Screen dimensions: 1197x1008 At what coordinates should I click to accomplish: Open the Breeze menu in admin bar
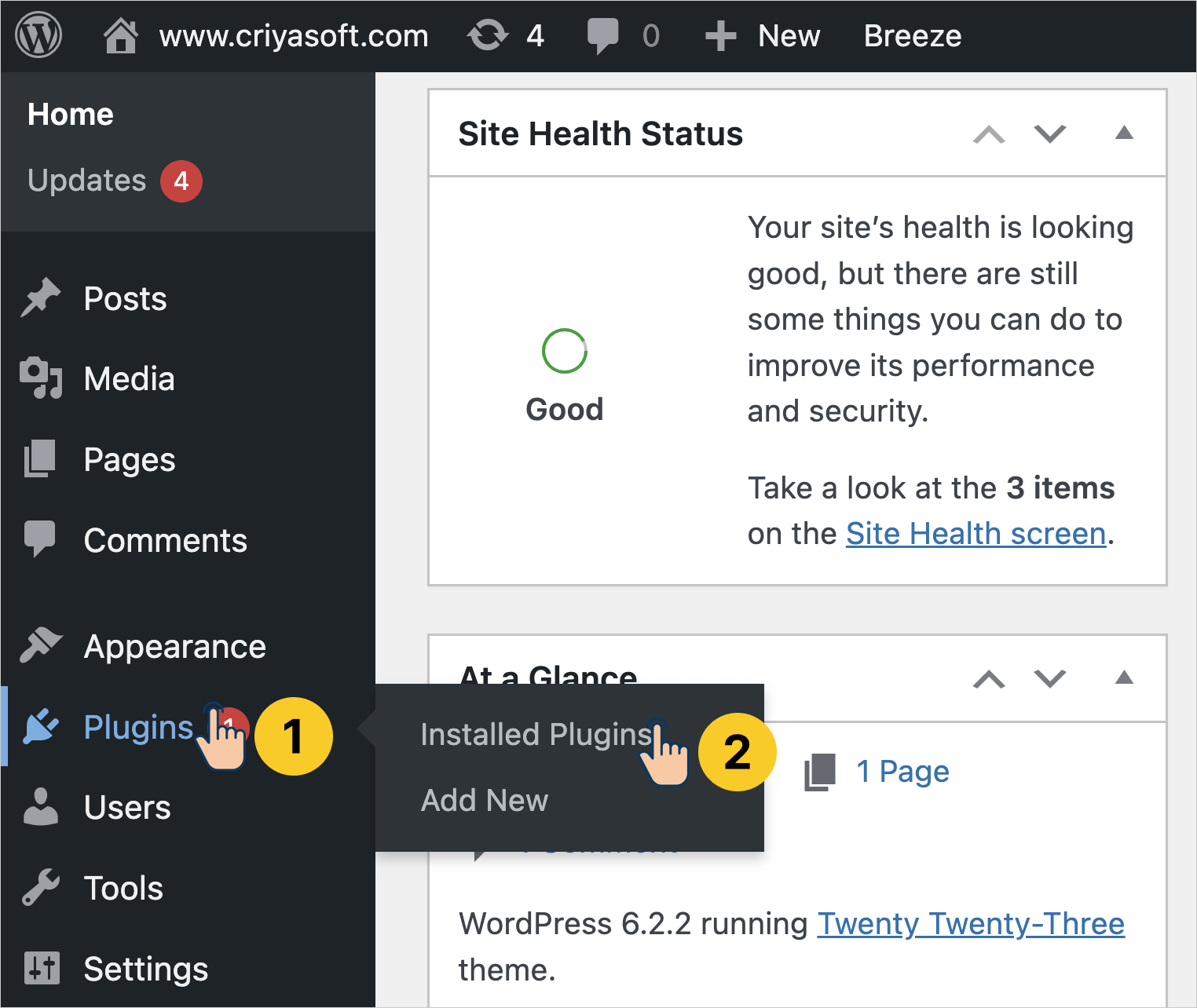(x=913, y=36)
